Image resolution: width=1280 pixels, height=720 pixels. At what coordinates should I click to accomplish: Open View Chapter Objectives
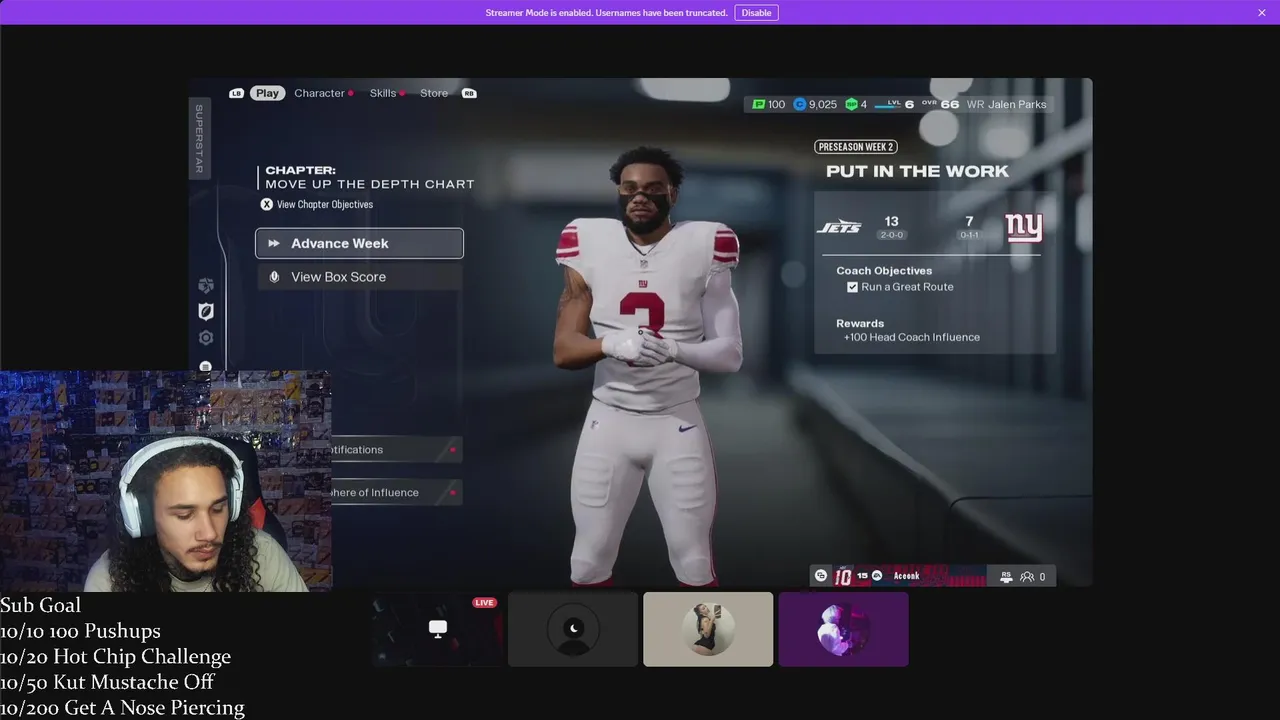[325, 204]
